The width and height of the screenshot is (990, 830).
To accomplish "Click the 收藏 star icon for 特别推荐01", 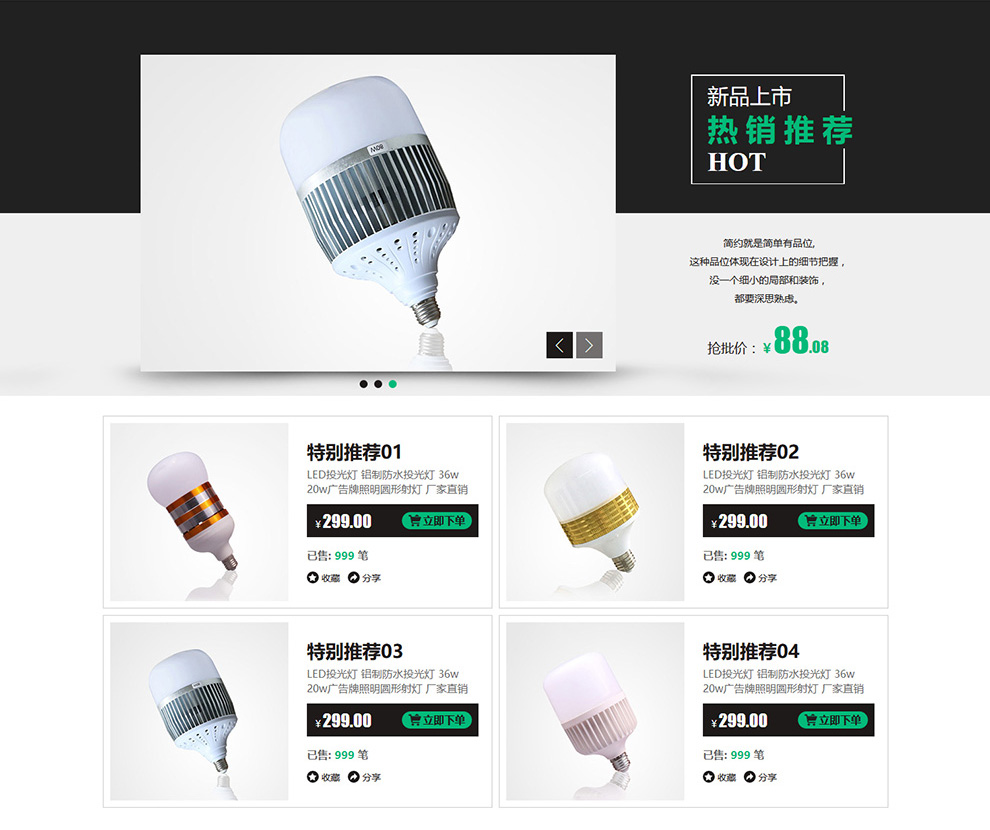I will 313,578.
